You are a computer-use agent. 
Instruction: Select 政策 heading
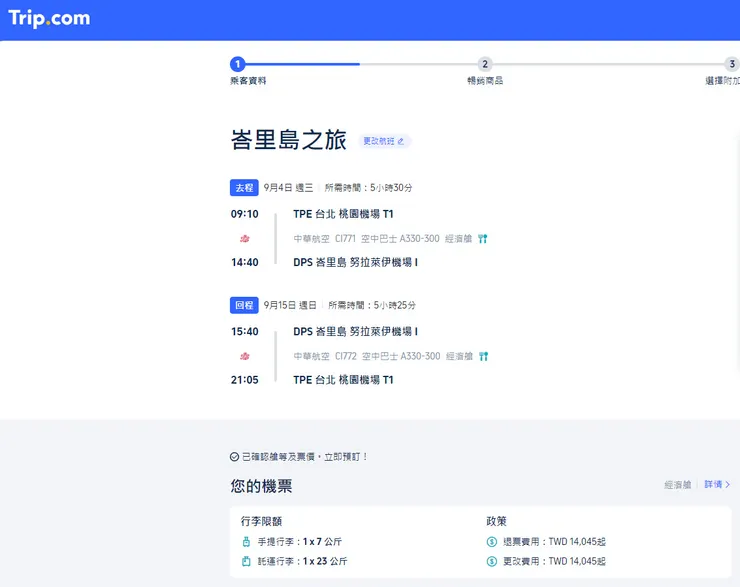point(496,521)
